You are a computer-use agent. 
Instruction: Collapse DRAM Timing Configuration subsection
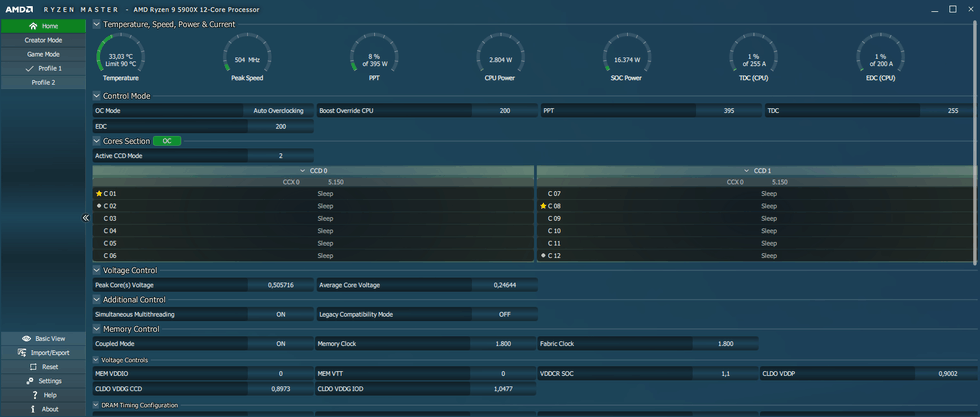coord(96,405)
